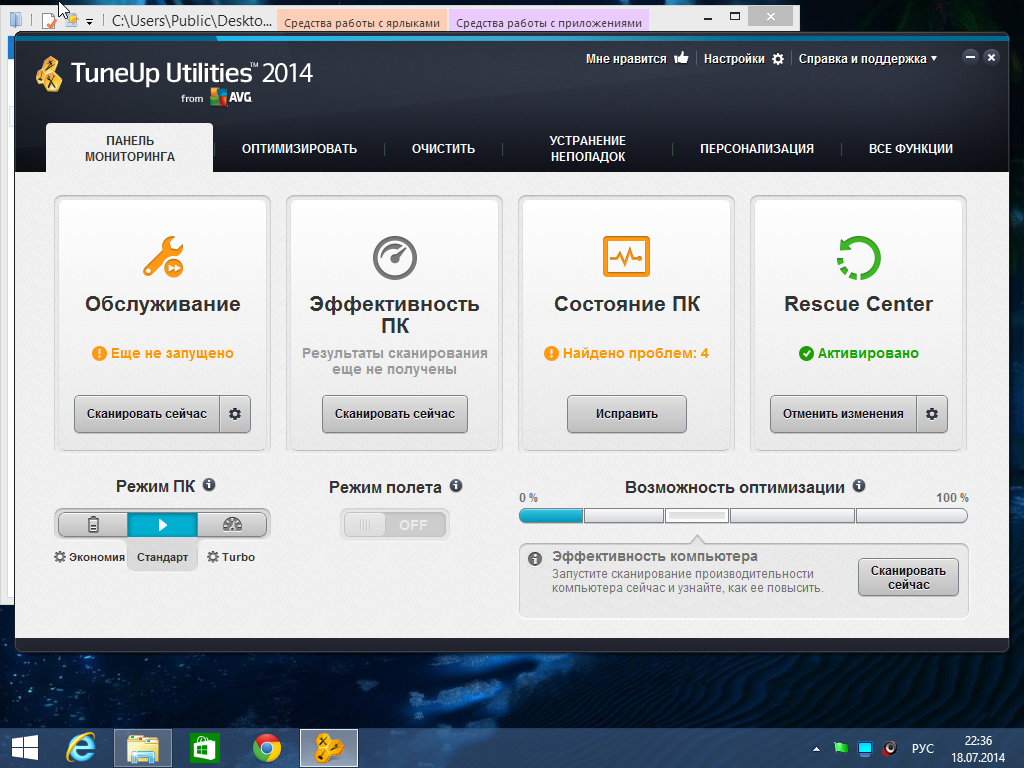Screen dimensions: 1024x768
Task: Click the green Rescue Center circular arrow icon
Action: pos(858,258)
